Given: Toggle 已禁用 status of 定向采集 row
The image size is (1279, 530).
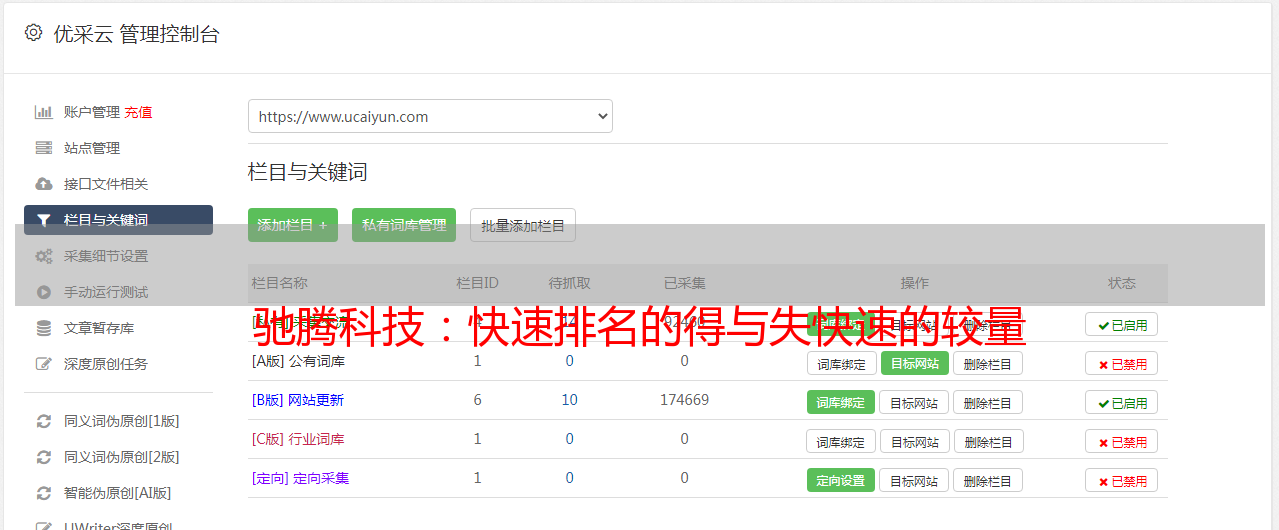Looking at the screenshot, I should click(x=1121, y=480).
